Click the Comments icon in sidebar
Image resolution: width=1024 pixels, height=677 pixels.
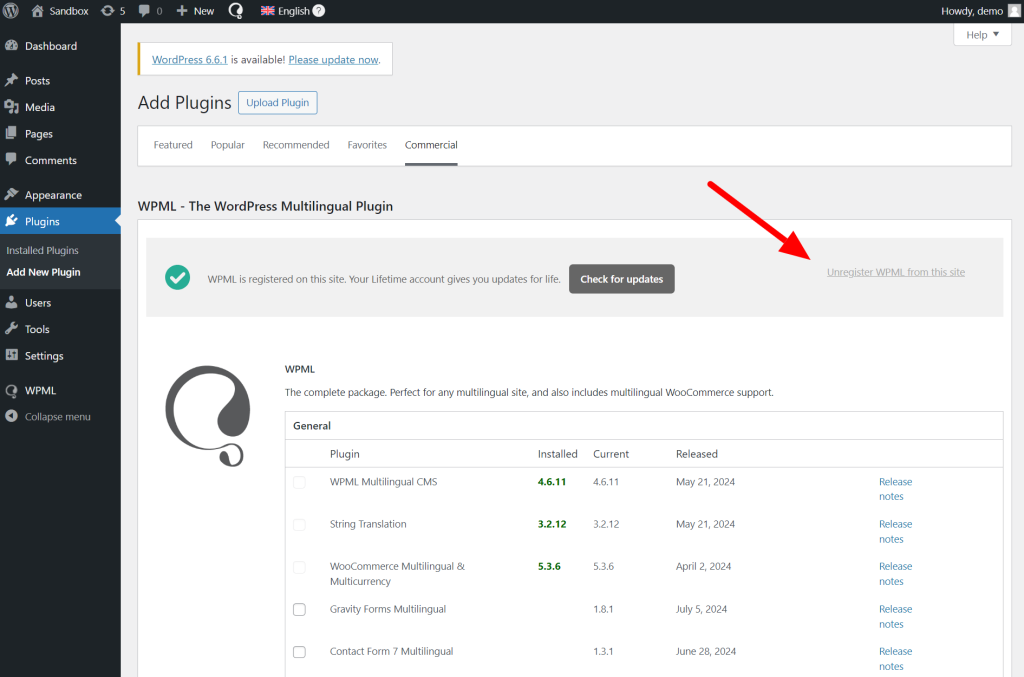[x=11, y=159]
